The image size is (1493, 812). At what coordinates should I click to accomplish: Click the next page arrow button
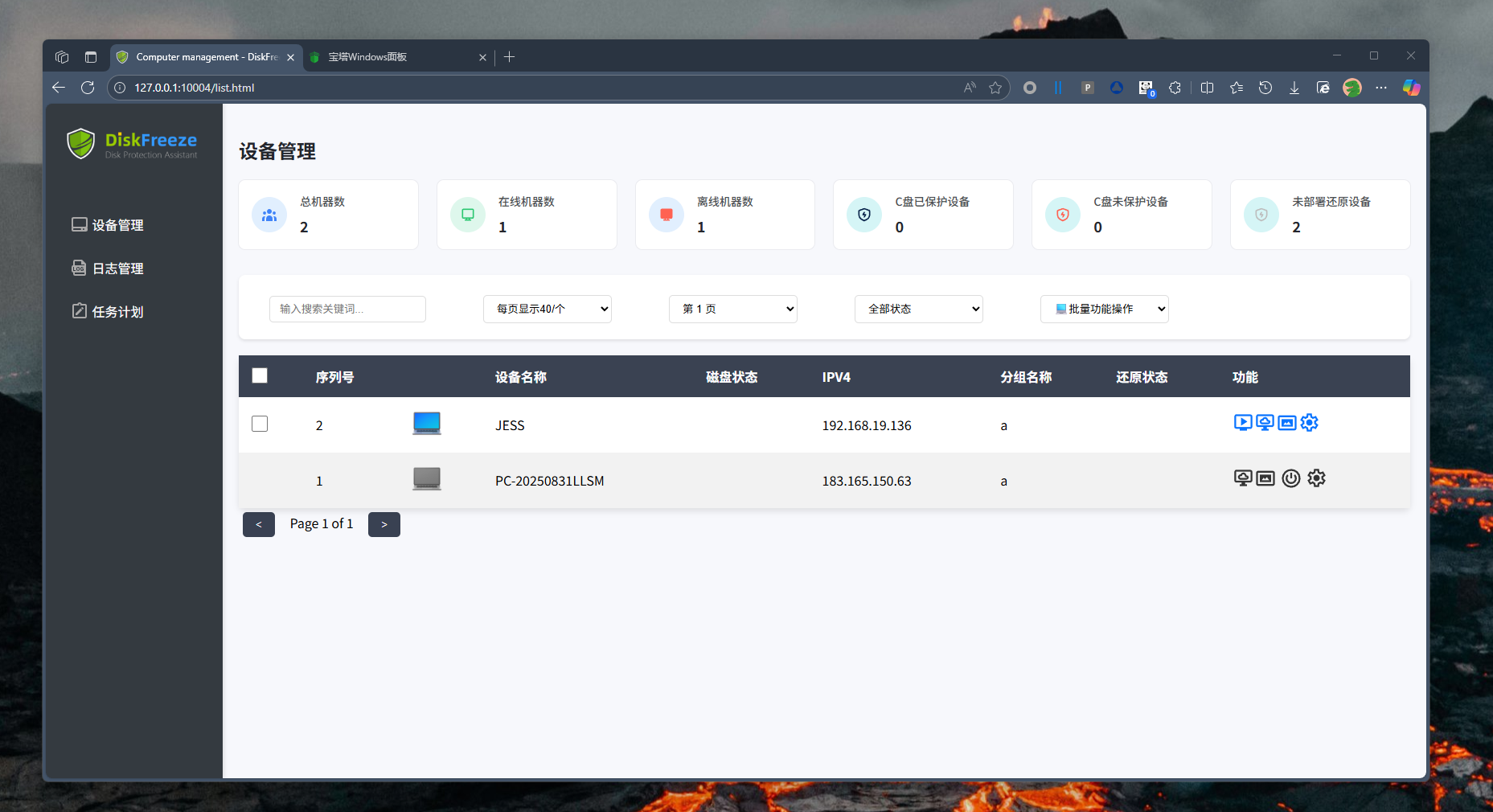coord(384,524)
